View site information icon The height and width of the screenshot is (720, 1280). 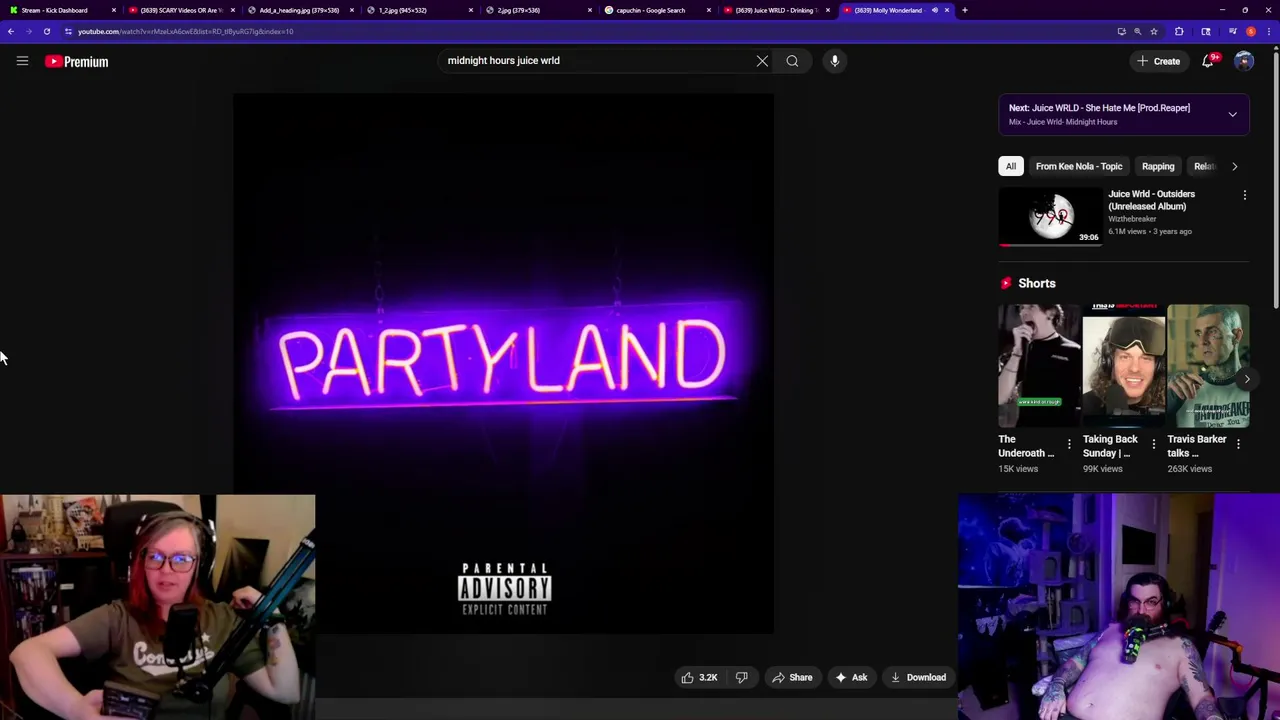tap(68, 31)
